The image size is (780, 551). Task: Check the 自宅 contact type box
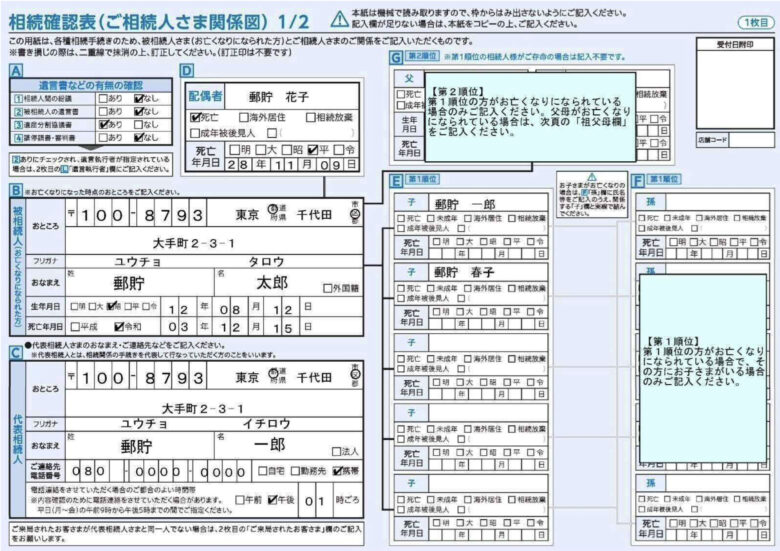click(262, 470)
